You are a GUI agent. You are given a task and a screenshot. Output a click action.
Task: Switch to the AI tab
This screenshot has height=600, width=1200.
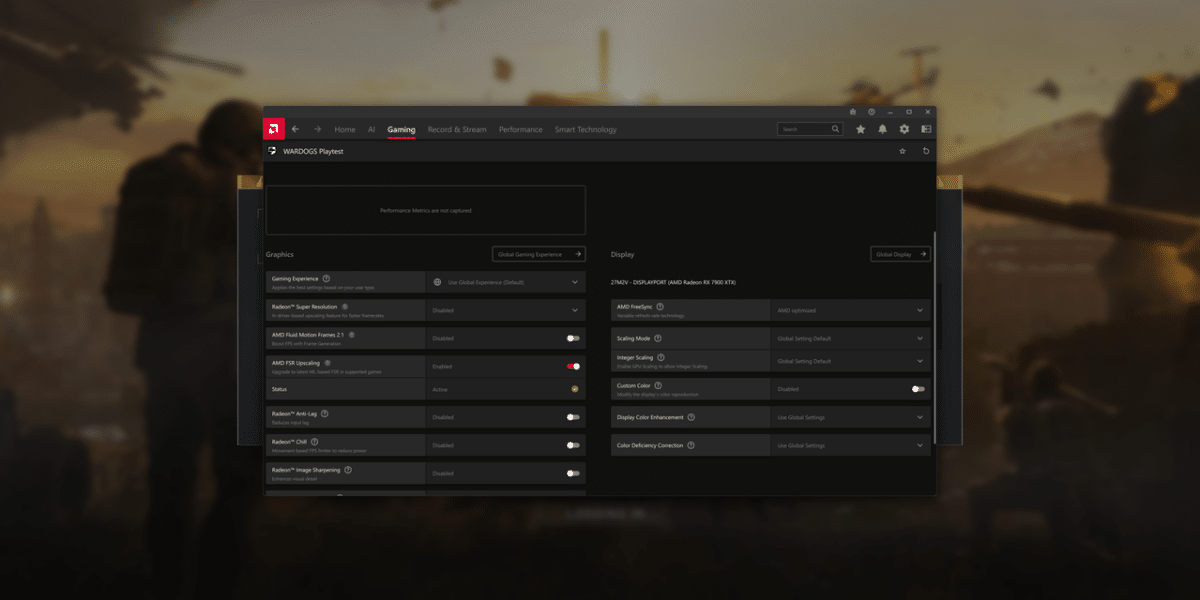coord(371,129)
